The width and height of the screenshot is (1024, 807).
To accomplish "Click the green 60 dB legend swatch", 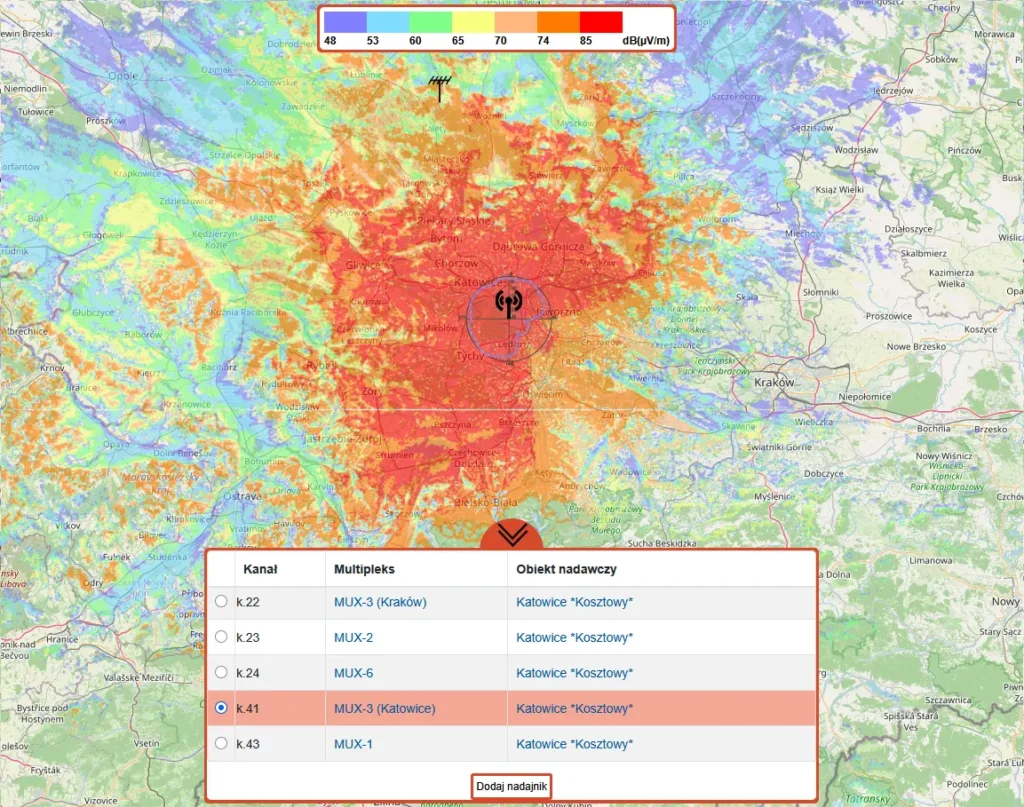I will (x=430, y=22).
